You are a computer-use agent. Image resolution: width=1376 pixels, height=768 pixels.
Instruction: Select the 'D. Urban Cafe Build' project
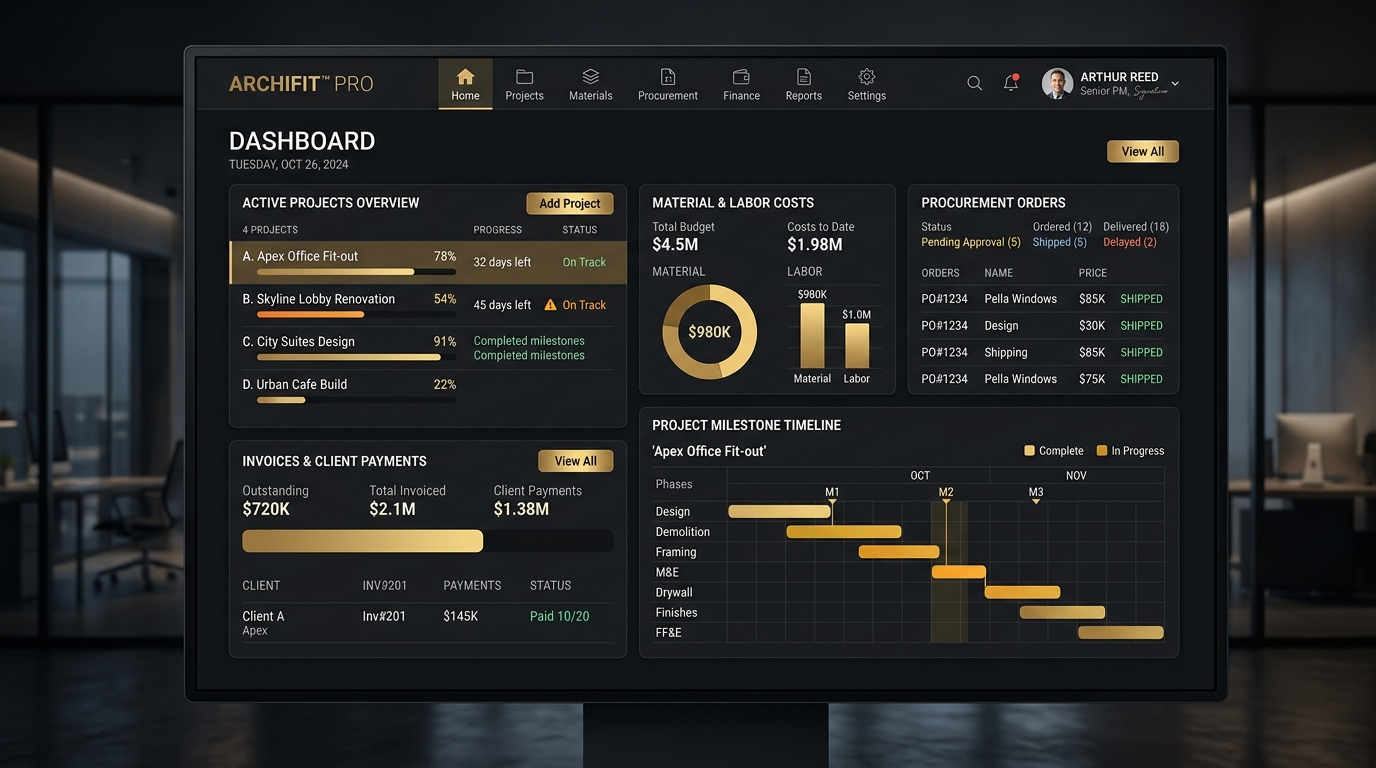point(428,391)
